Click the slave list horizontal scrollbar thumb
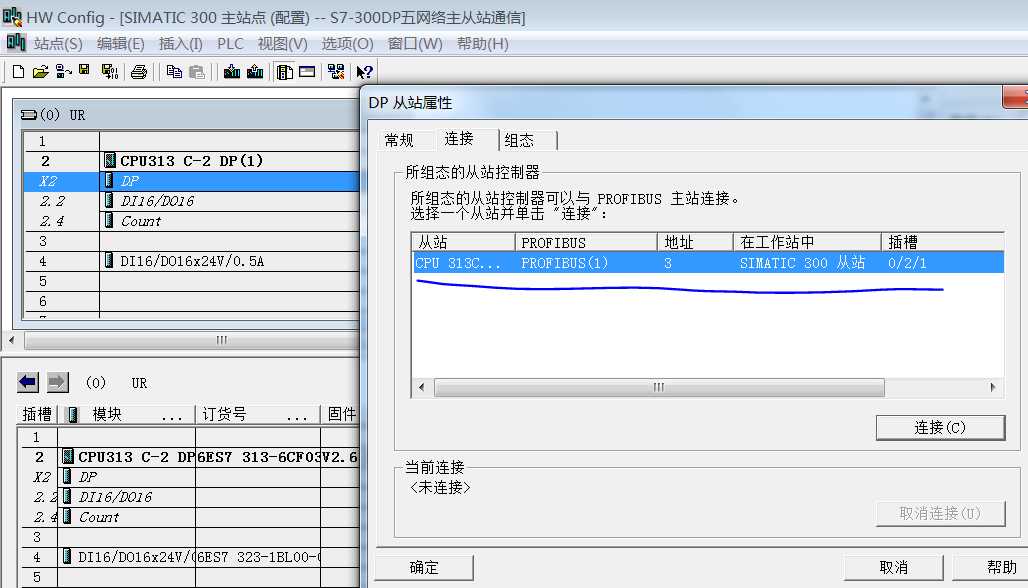This screenshot has height=588, width=1028. [659, 387]
